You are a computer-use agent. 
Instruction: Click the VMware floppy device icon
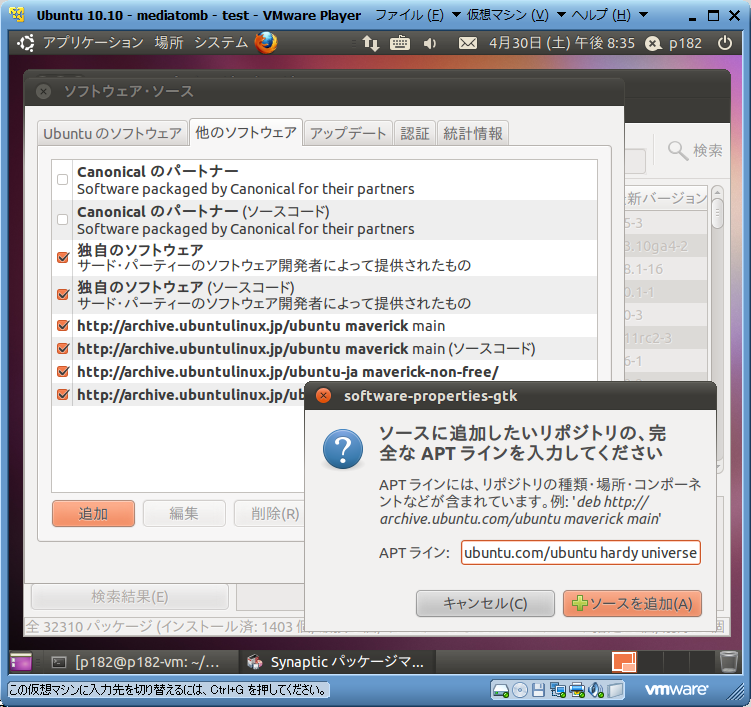point(538,690)
